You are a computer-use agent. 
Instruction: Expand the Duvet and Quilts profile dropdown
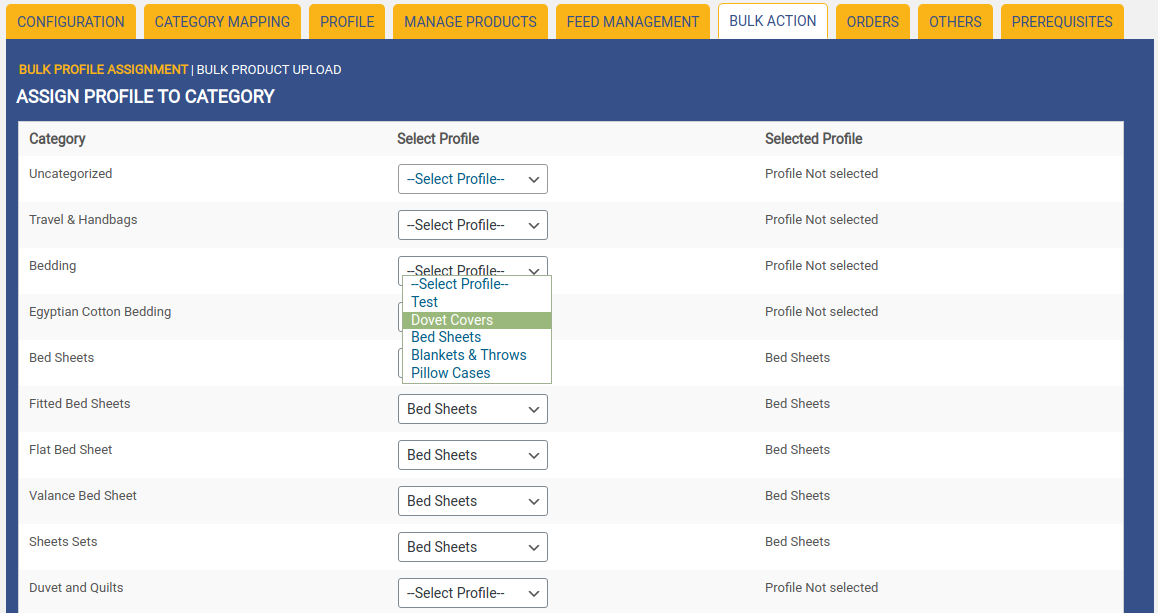(x=472, y=593)
